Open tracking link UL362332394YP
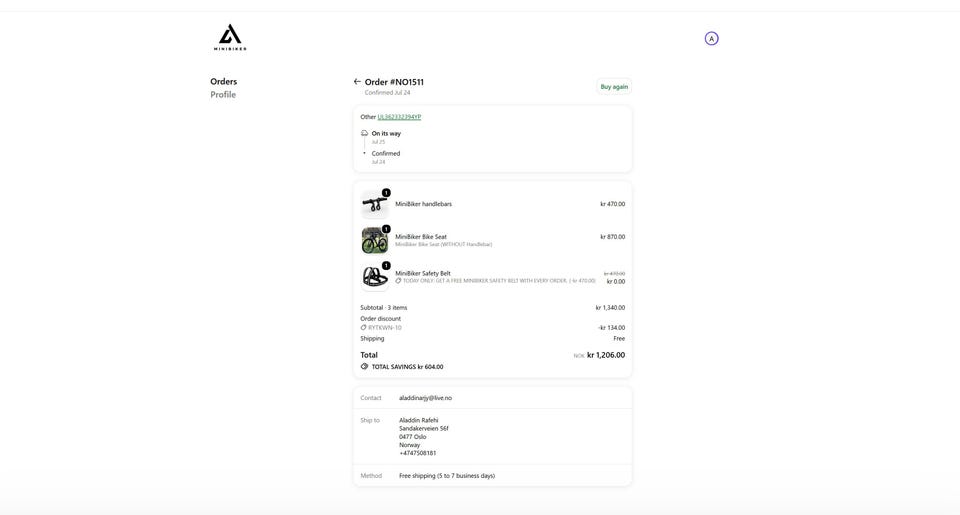 399,117
